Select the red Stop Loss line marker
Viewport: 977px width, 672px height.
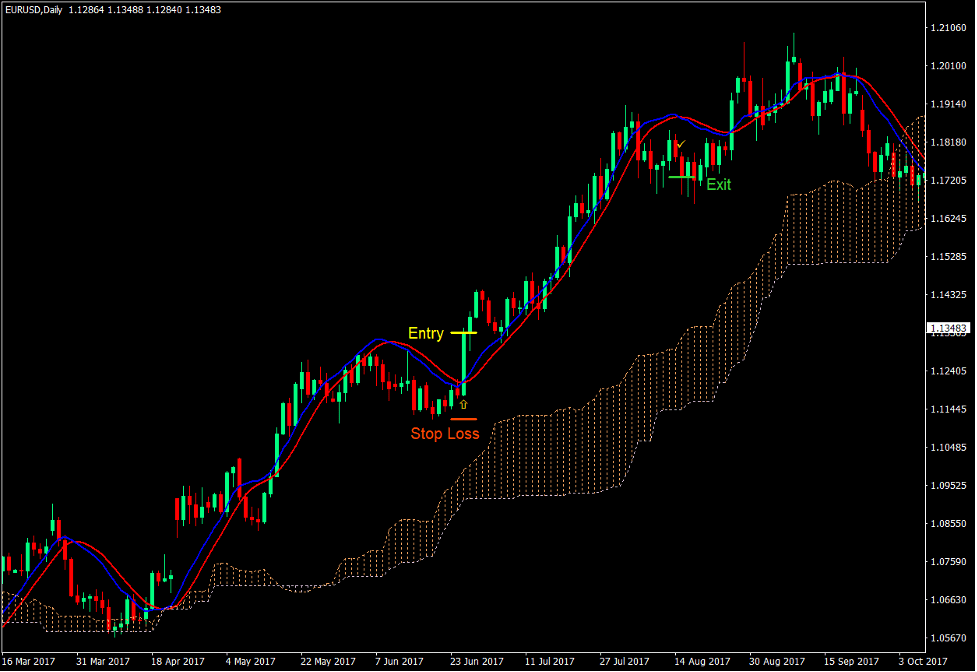tap(463, 419)
